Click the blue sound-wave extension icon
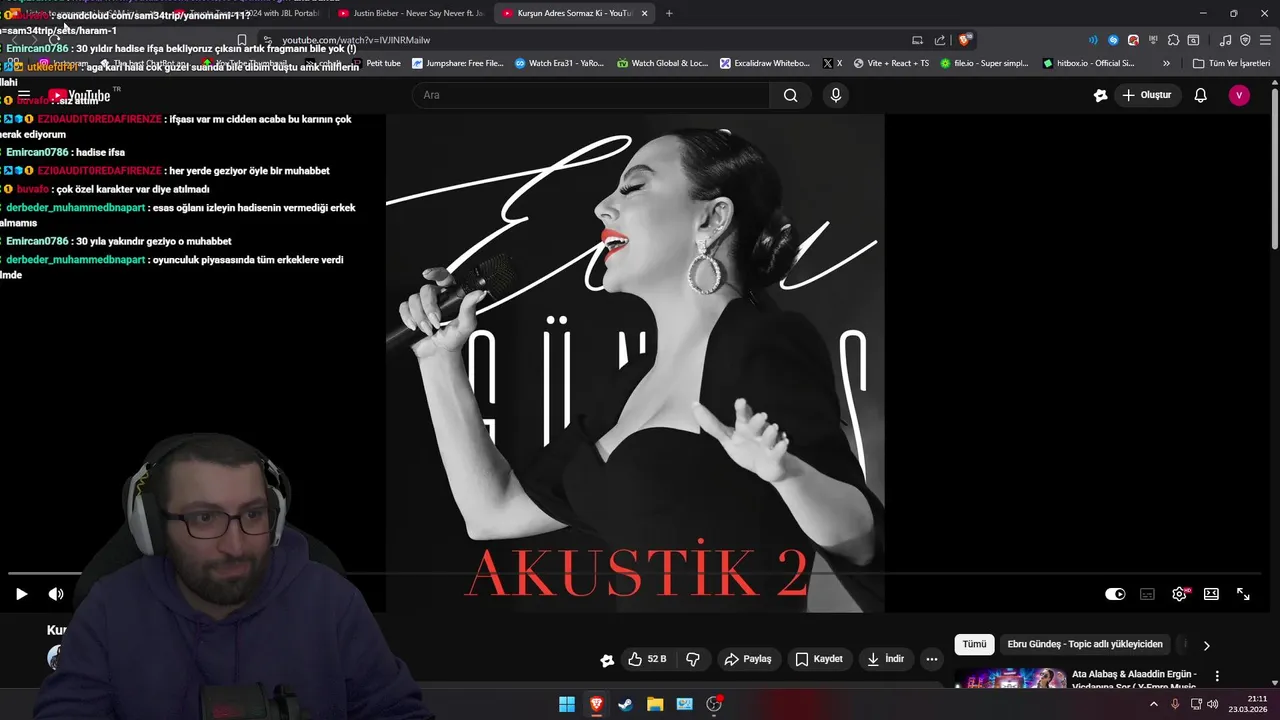The width and height of the screenshot is (1280, 720). [1092, 40]
